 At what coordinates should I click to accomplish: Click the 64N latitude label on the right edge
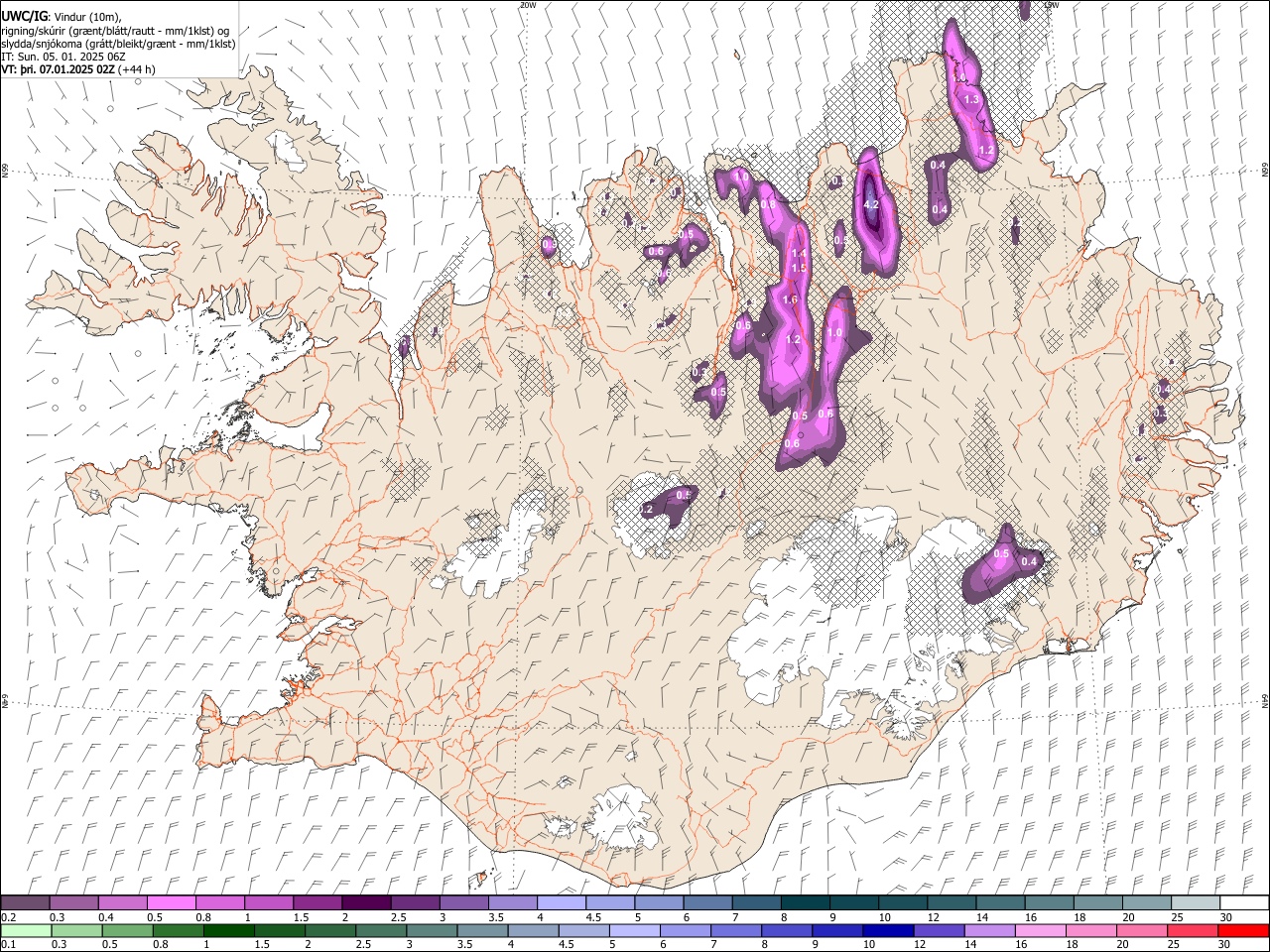1265,700
